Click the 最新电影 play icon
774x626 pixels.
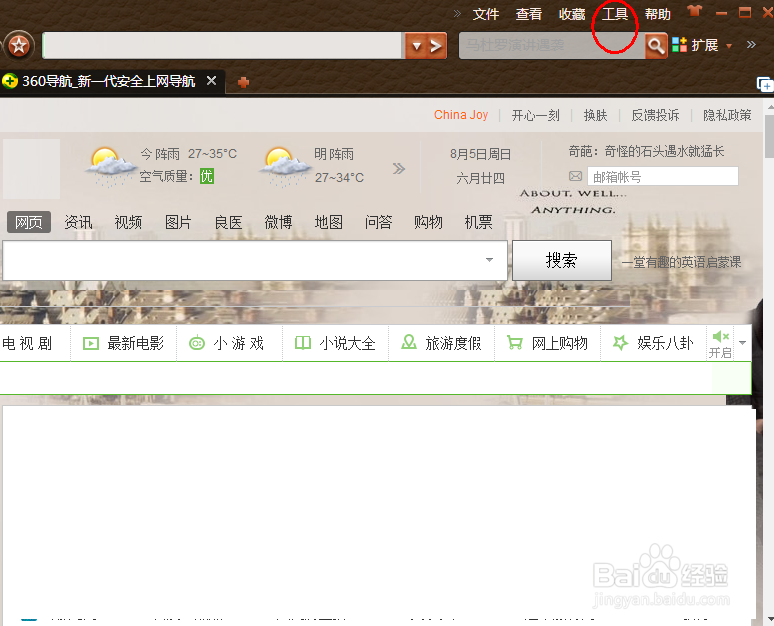pyautogui.click(x=91, y=343)
